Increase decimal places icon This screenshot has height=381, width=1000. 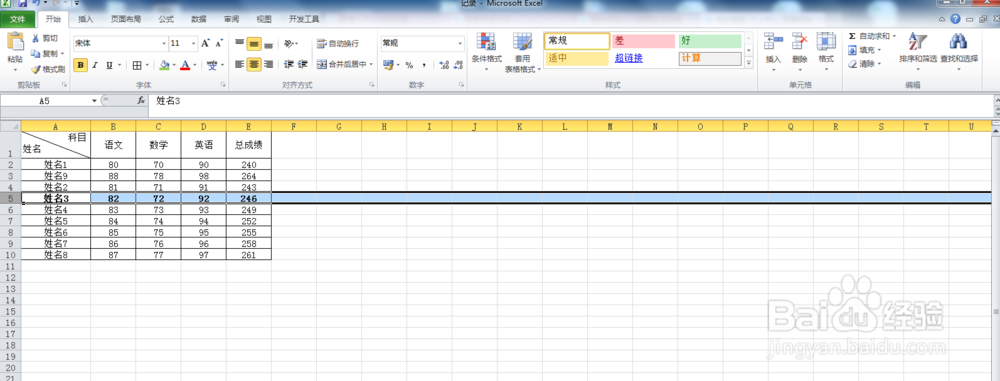(x=445, y=65)
